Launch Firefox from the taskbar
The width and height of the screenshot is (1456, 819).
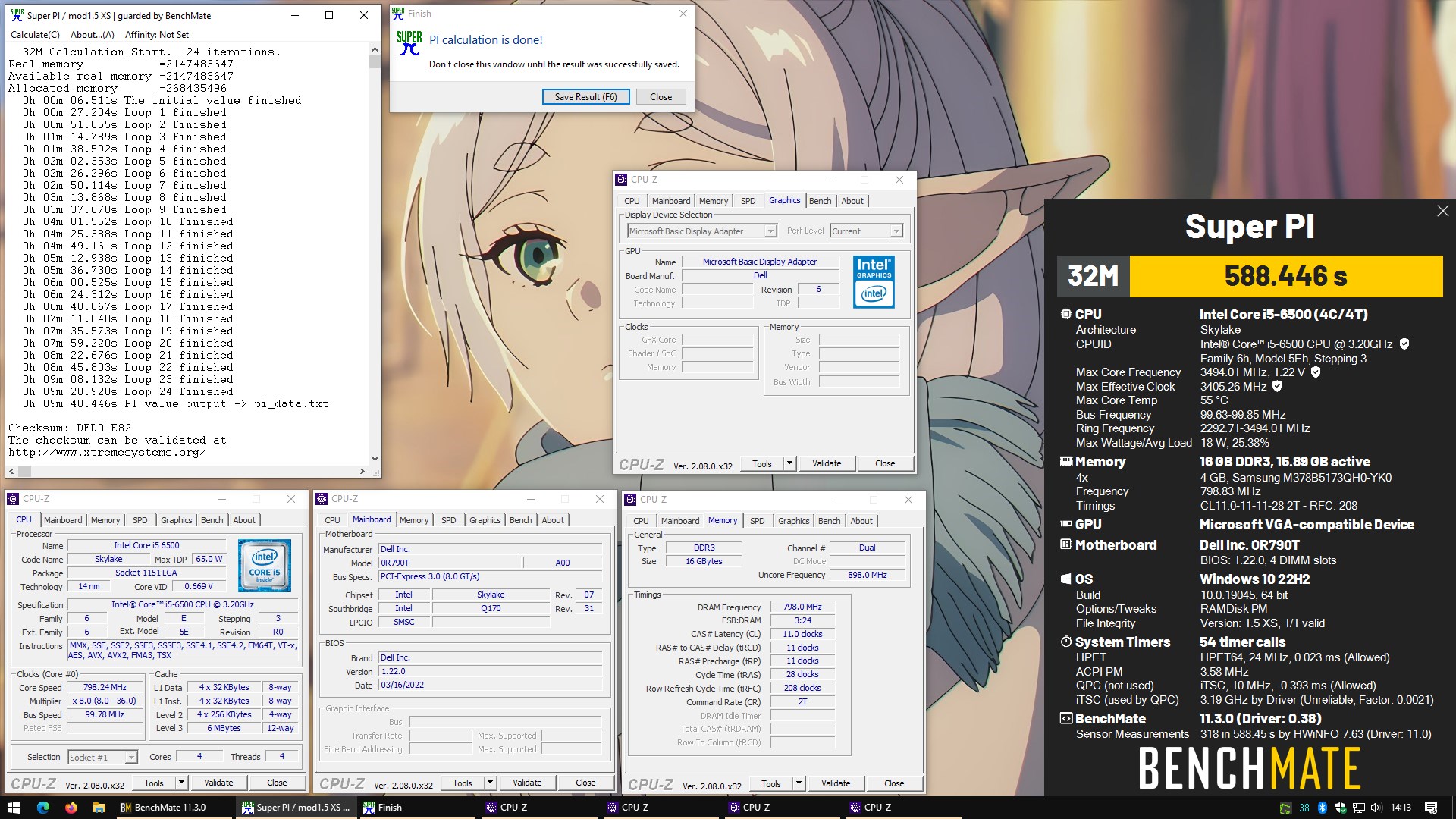point(71,808)
